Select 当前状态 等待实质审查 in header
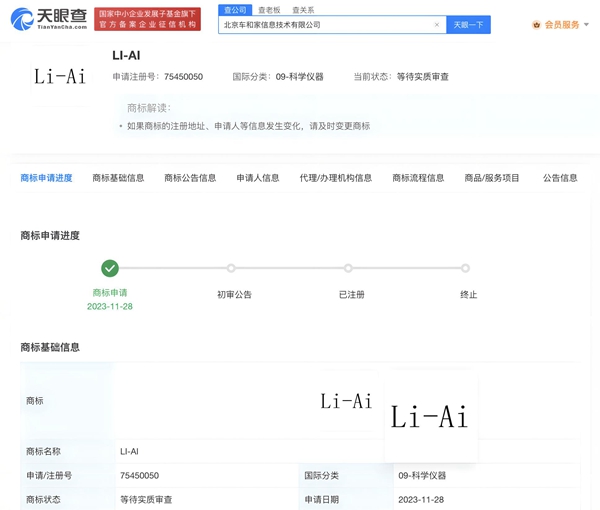 pyautogui.click(x=401, y=77)
